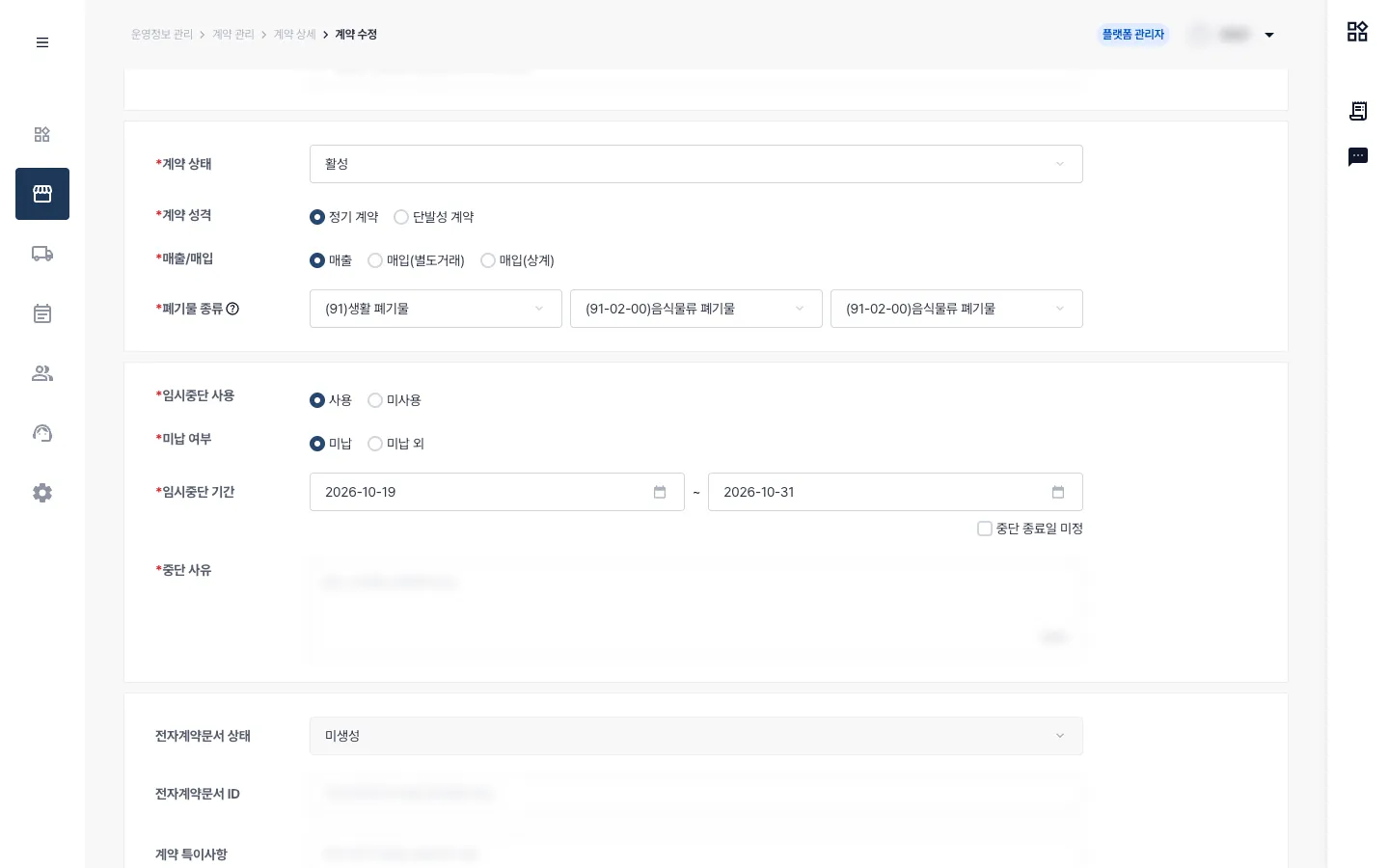Image resolution: width=1389 pixels, height=868 pixels.
Task: Select the storefront icon in sidebar
Action: coord(42,194)
